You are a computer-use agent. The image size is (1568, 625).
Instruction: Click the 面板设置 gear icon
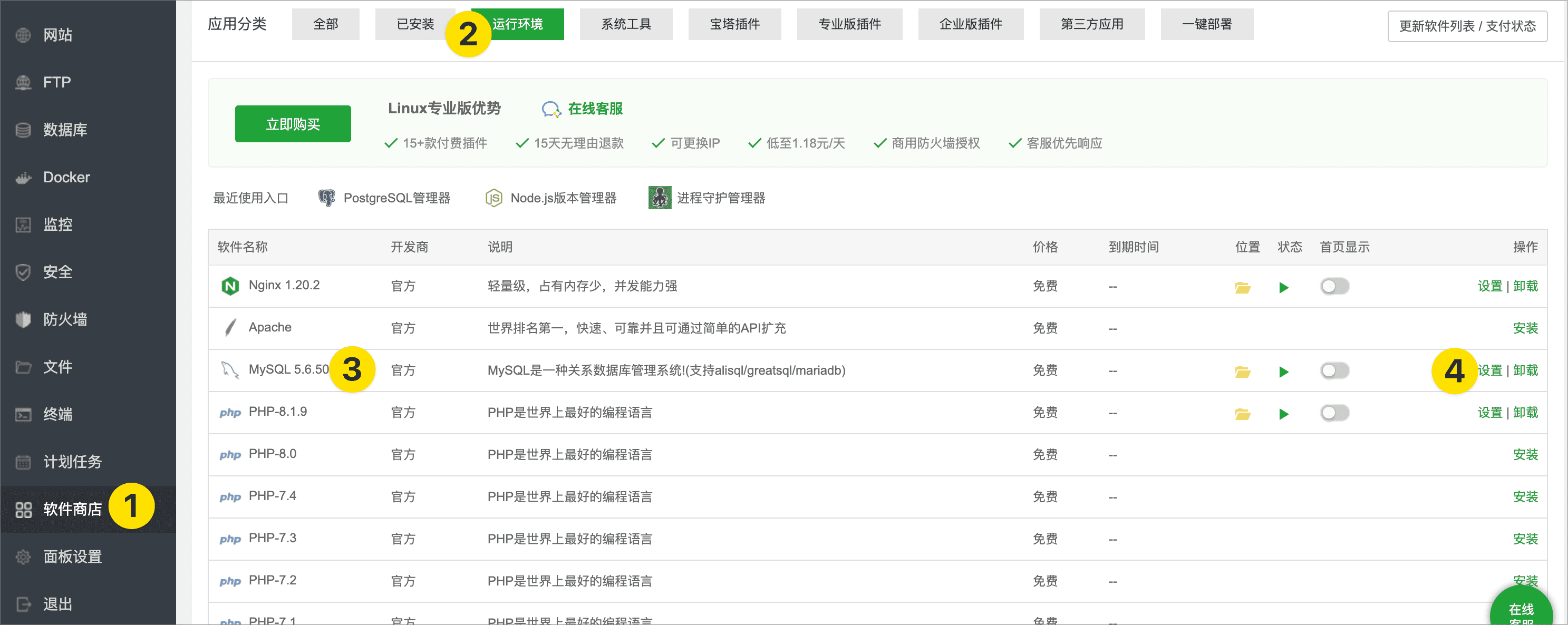[x=23, y=557]
